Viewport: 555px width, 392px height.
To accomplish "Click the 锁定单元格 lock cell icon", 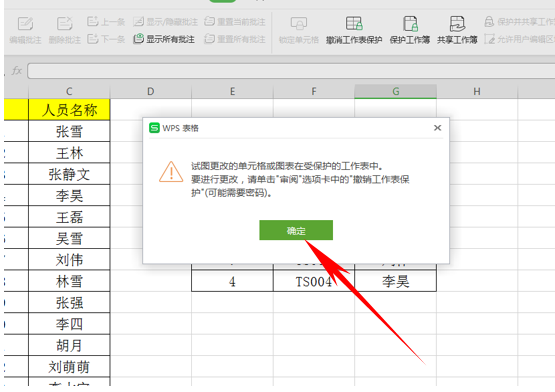I will pos(299,23).
